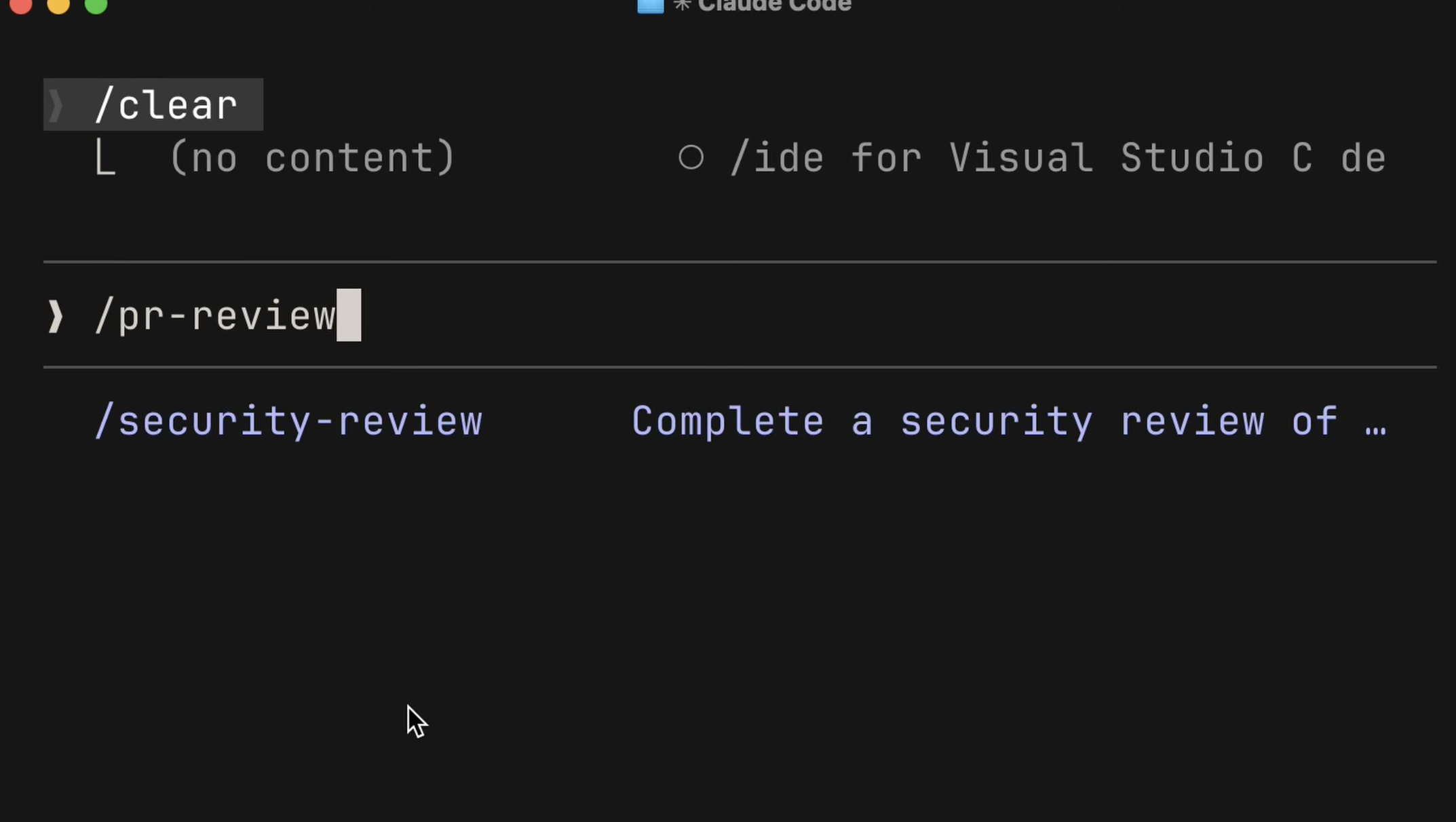1456x822 pixels.
Task: Click the red close window button
Action: click(21, 4)
